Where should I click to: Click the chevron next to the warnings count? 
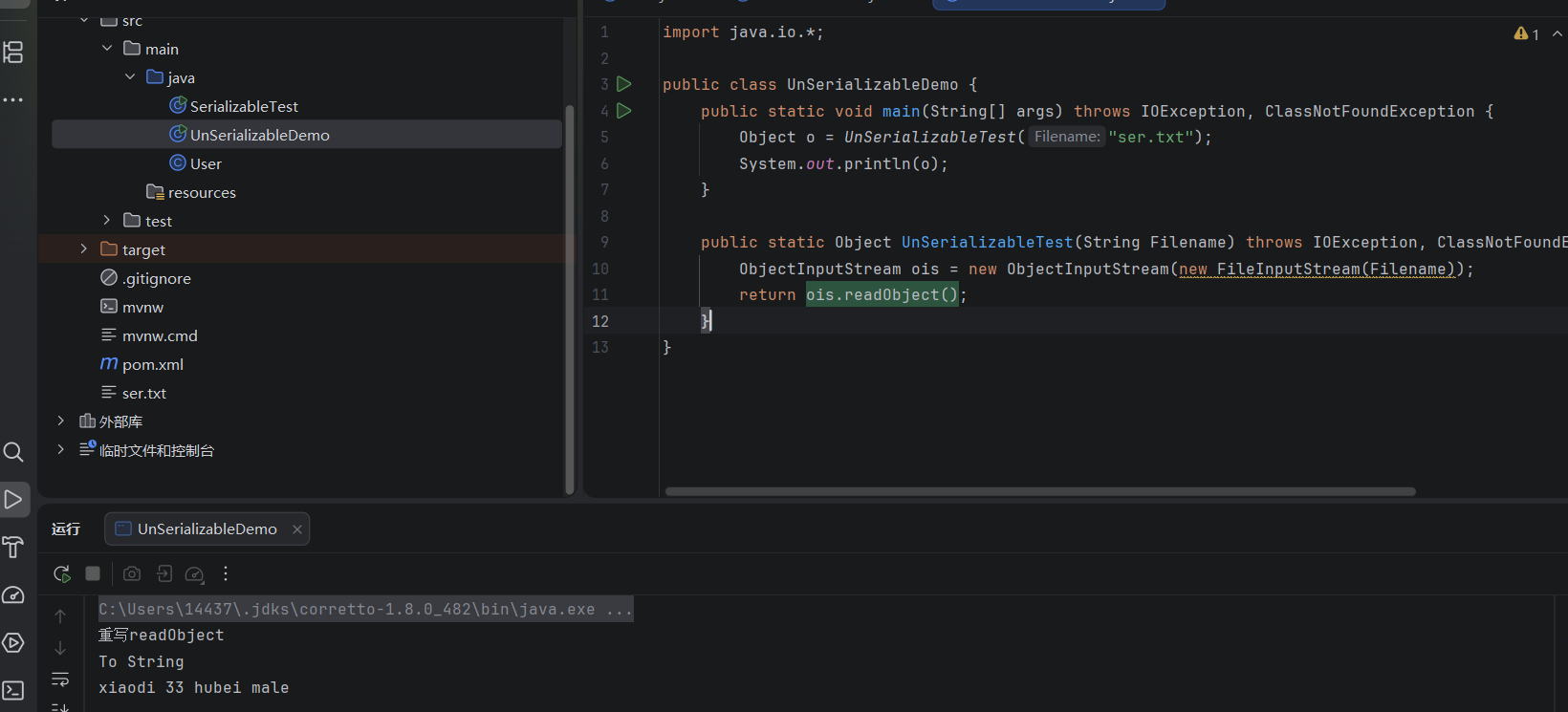click(1557, 33)
